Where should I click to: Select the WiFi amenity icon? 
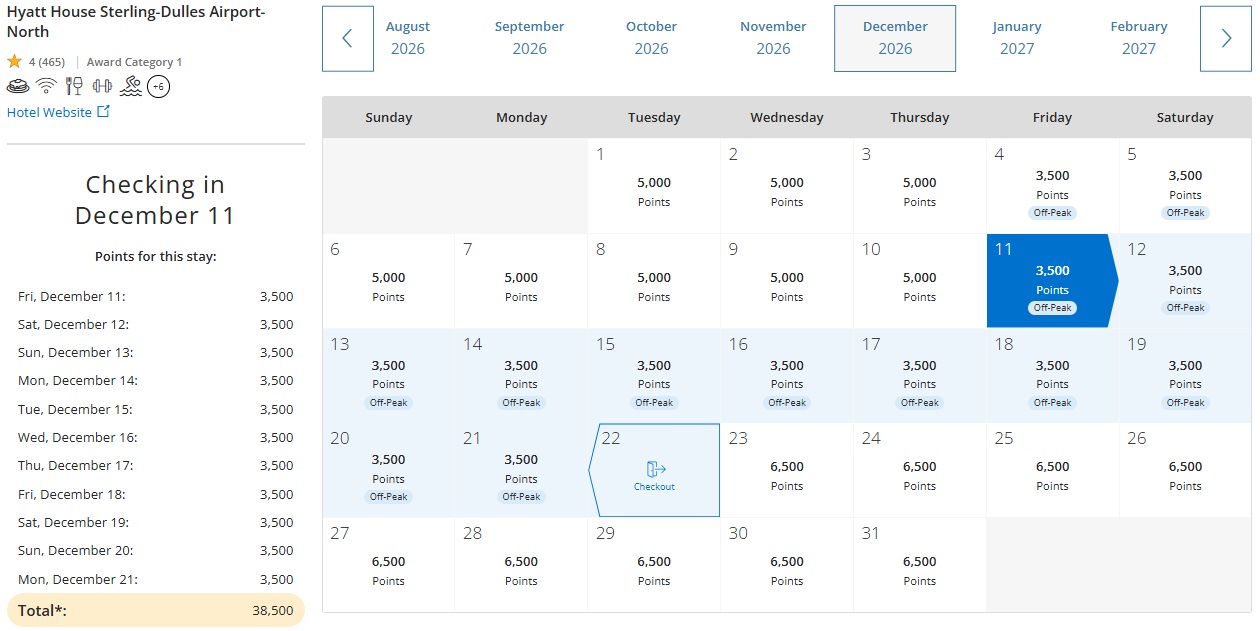point(45,86)
